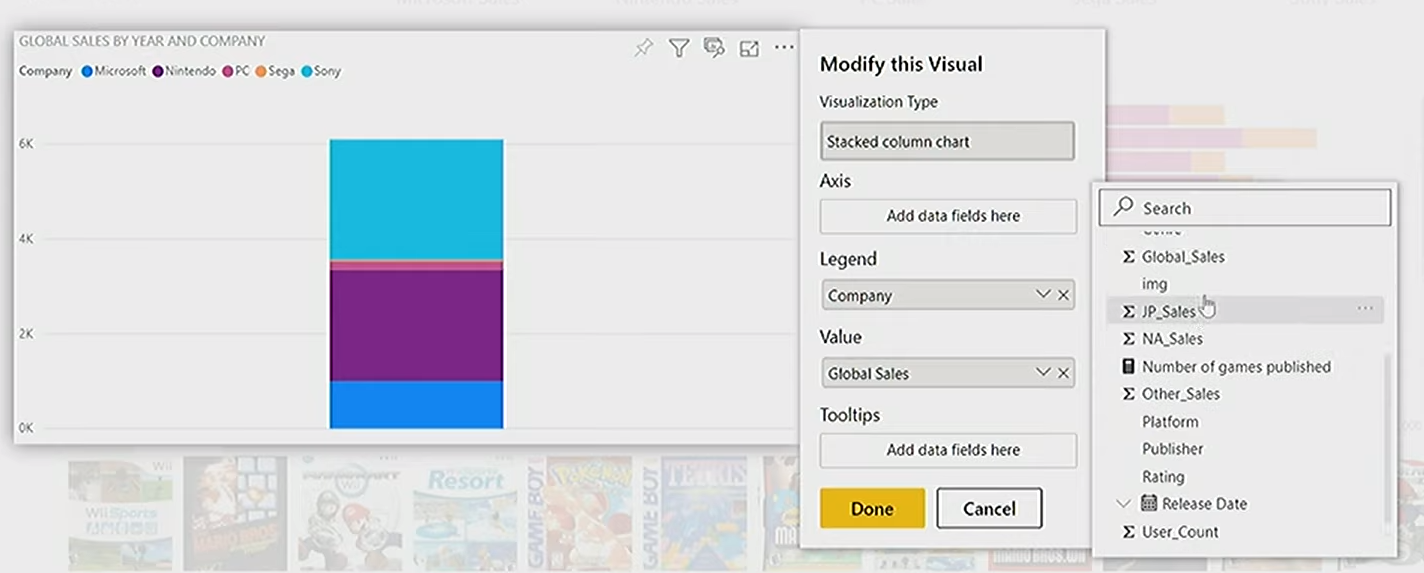Add data fields to Tooltips
Viewport: 1424px width, 573px height.
point(948,450)
